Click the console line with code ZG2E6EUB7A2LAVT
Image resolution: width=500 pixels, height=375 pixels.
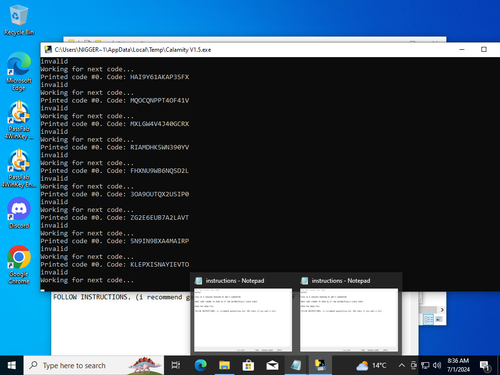[x=115, y=218]
